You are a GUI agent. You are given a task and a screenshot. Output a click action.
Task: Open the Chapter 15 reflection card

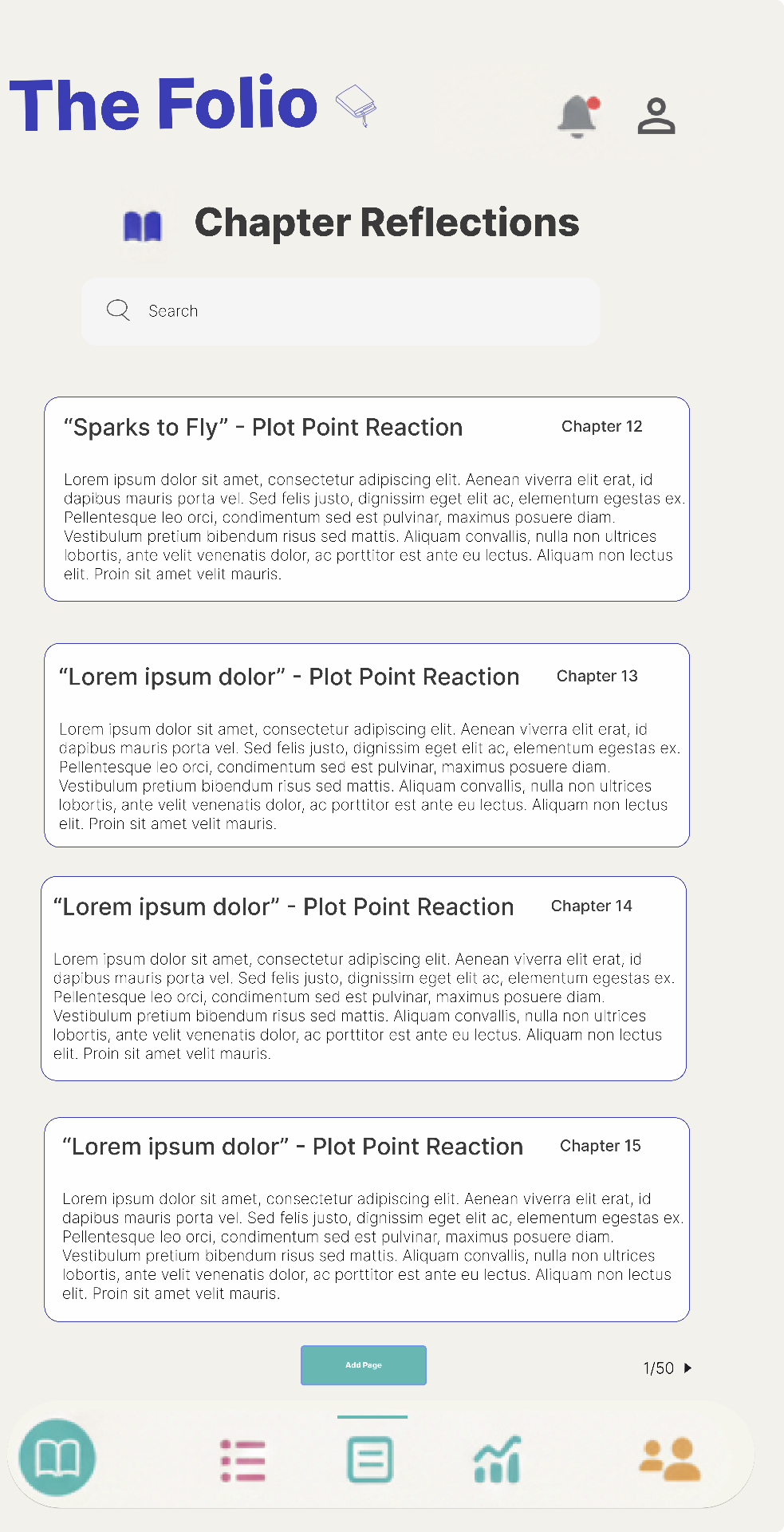[367, 1219]
